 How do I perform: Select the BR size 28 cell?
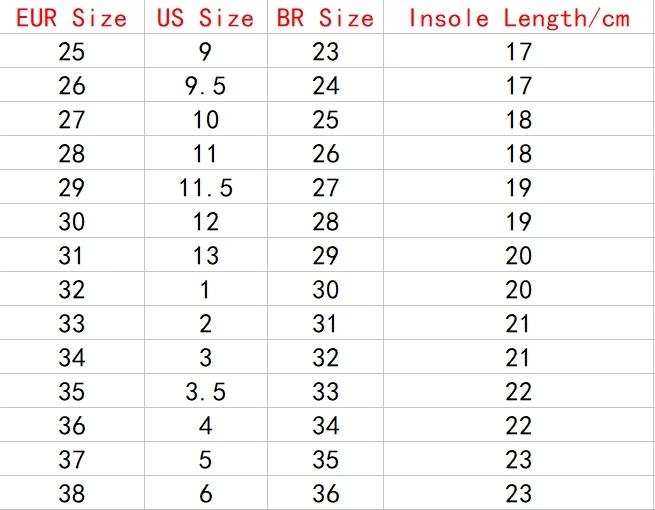[x=325, y=221]
